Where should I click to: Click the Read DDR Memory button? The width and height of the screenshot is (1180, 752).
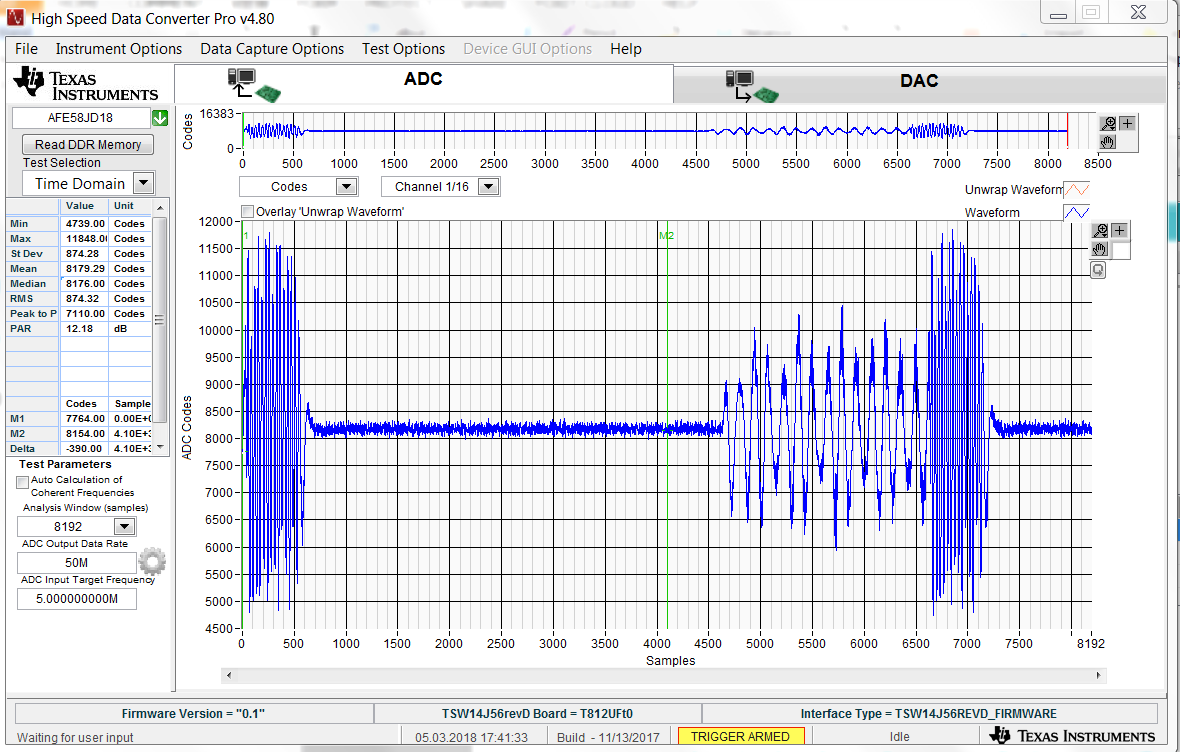click(88, 145)
